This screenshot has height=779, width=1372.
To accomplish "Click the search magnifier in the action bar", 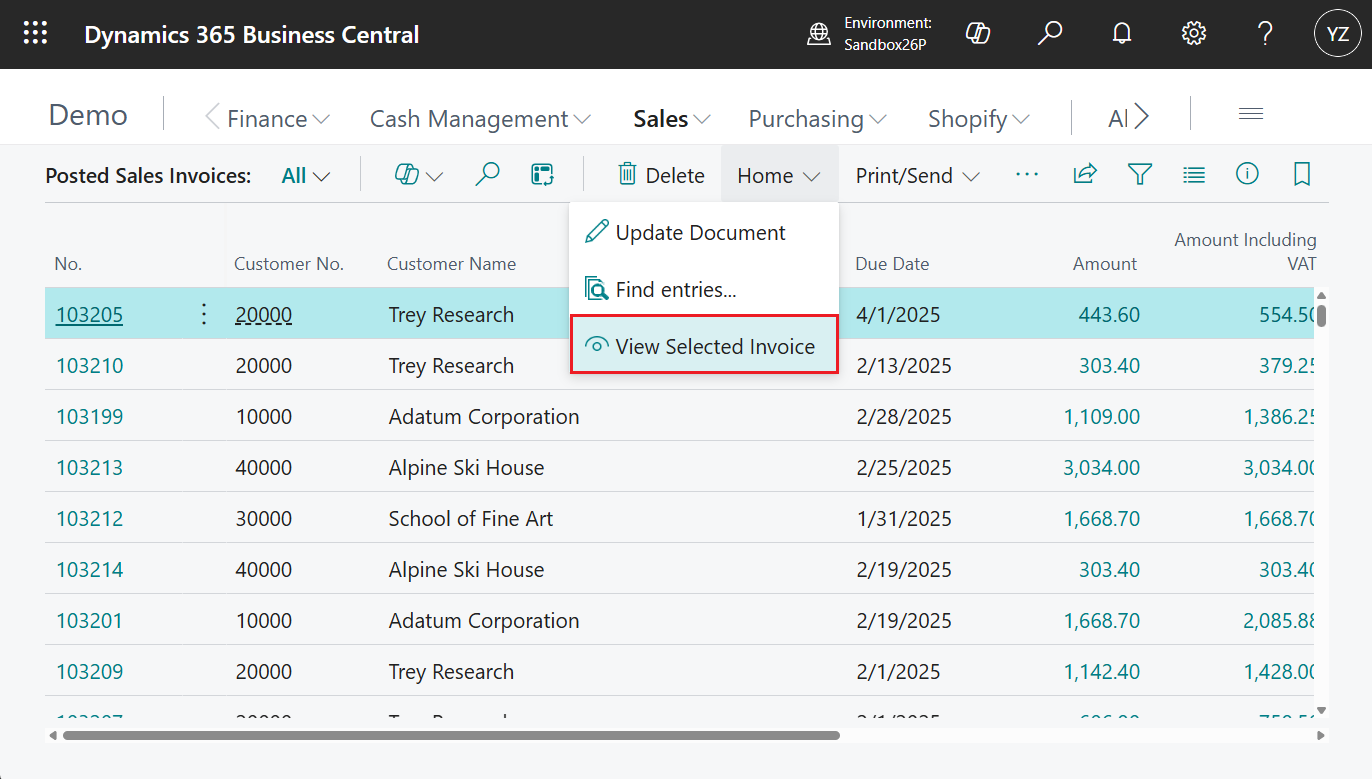I will [x=488, y=174].
